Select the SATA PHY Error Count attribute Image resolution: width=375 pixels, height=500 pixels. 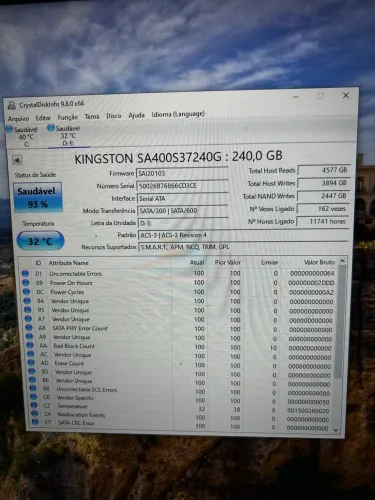pos(80,328)
